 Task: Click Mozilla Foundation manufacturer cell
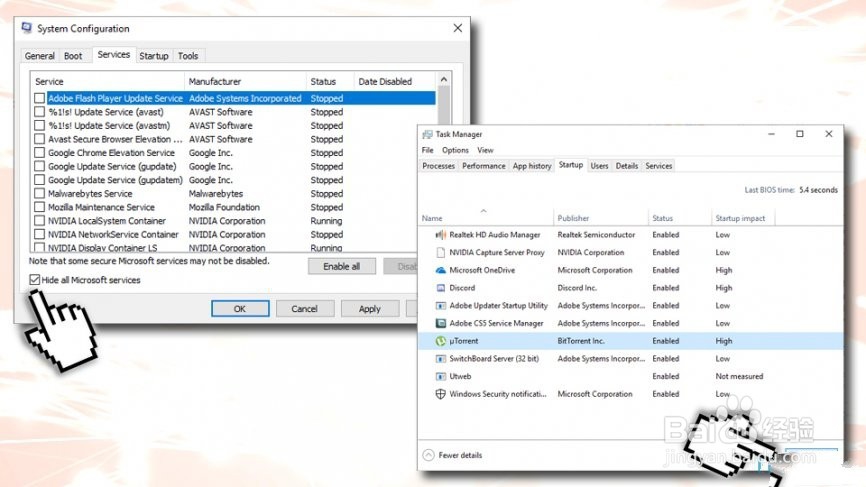tap(224, 207)
